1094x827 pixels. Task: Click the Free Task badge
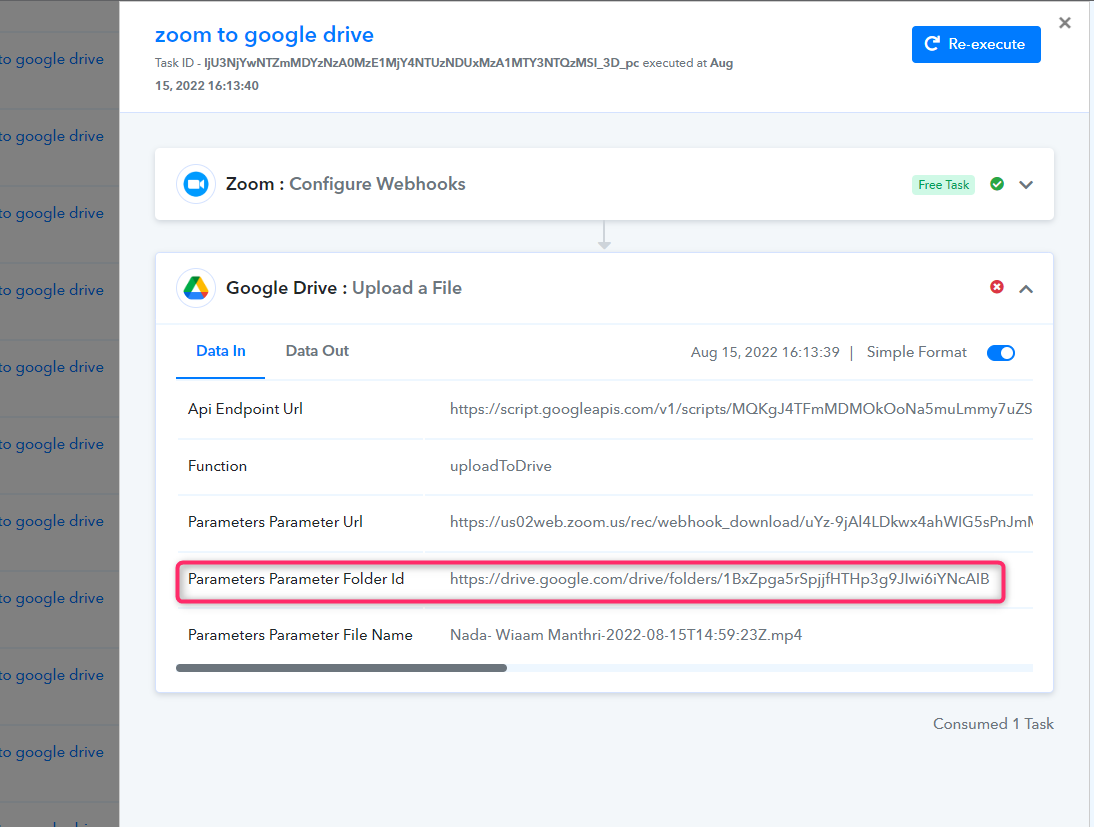coord(943,185)
